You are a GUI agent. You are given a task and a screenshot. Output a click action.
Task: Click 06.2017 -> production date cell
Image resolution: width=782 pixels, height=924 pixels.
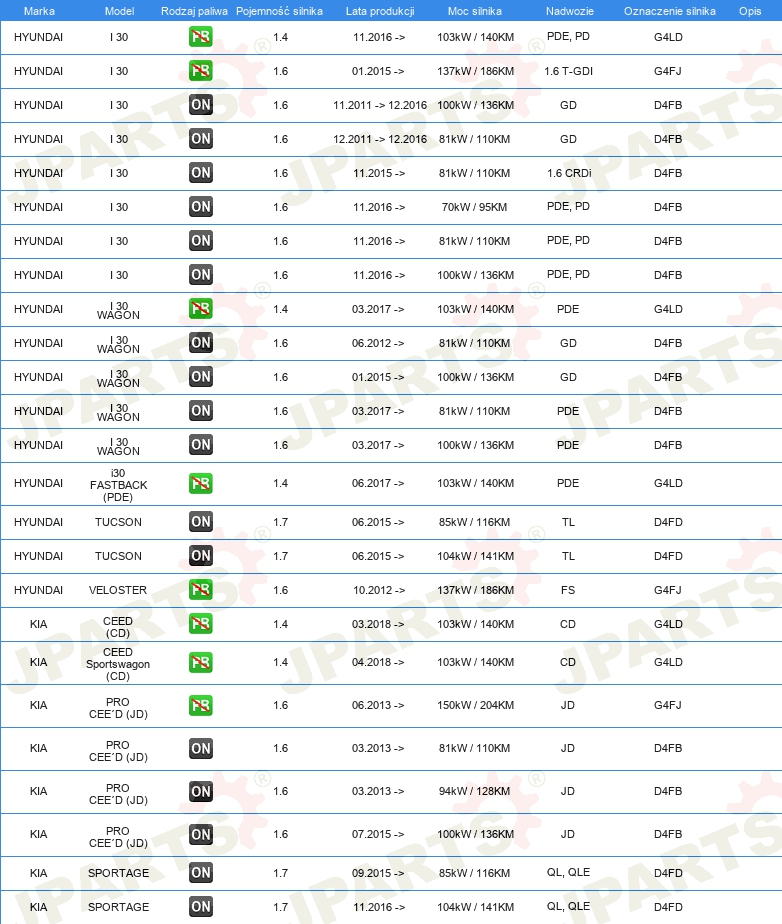pos(378,483)
